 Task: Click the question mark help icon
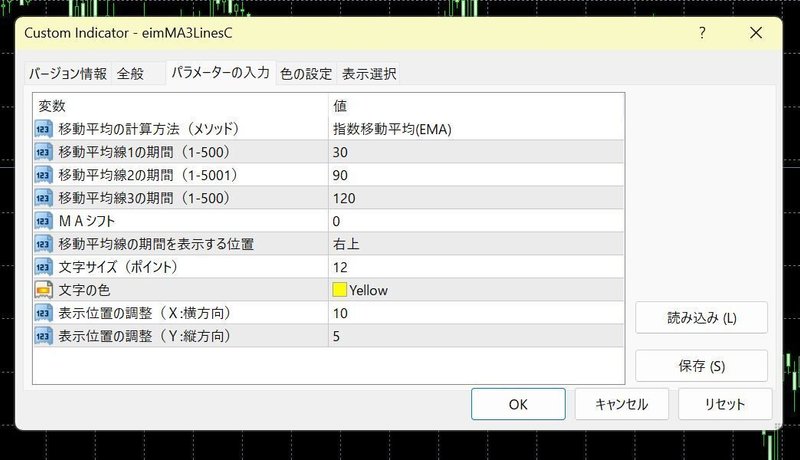[x=703, y=33]
